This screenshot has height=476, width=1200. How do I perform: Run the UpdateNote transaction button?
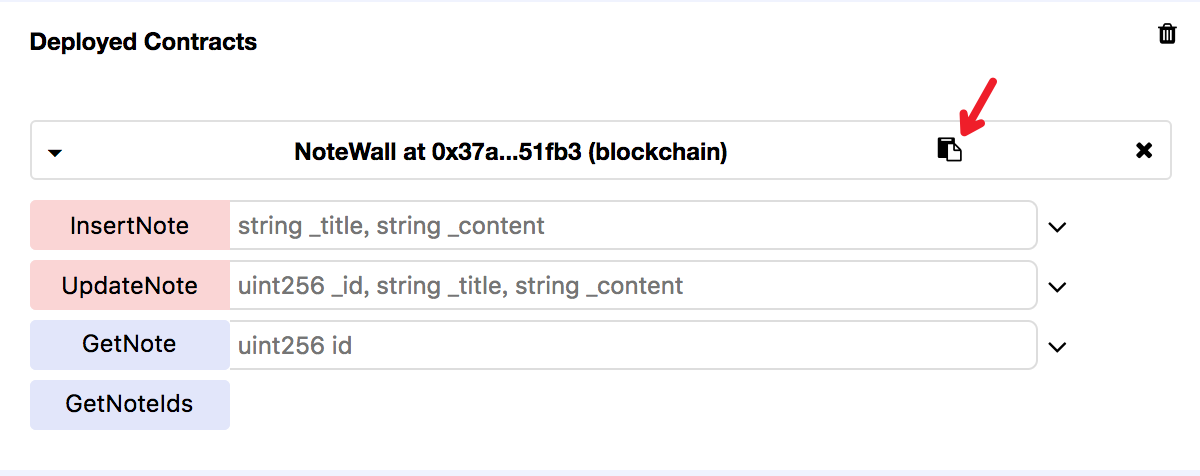click(x=130, y=285)
